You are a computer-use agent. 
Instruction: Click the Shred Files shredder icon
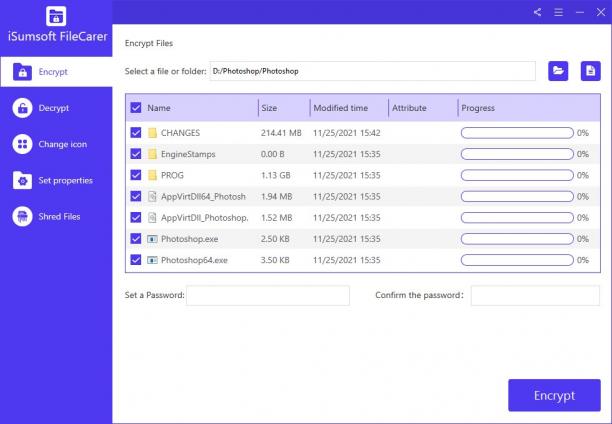click(22, 216)
